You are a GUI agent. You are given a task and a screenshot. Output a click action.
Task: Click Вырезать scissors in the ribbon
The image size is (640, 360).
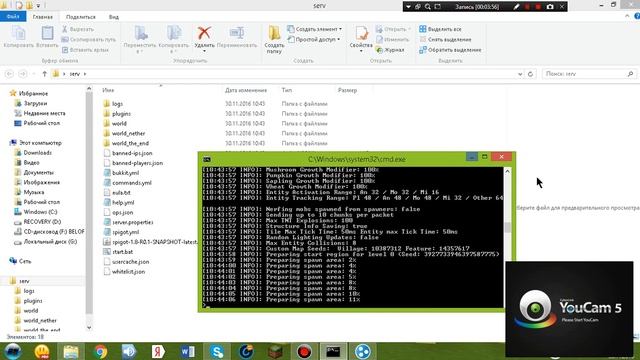[x=78, y=29]
